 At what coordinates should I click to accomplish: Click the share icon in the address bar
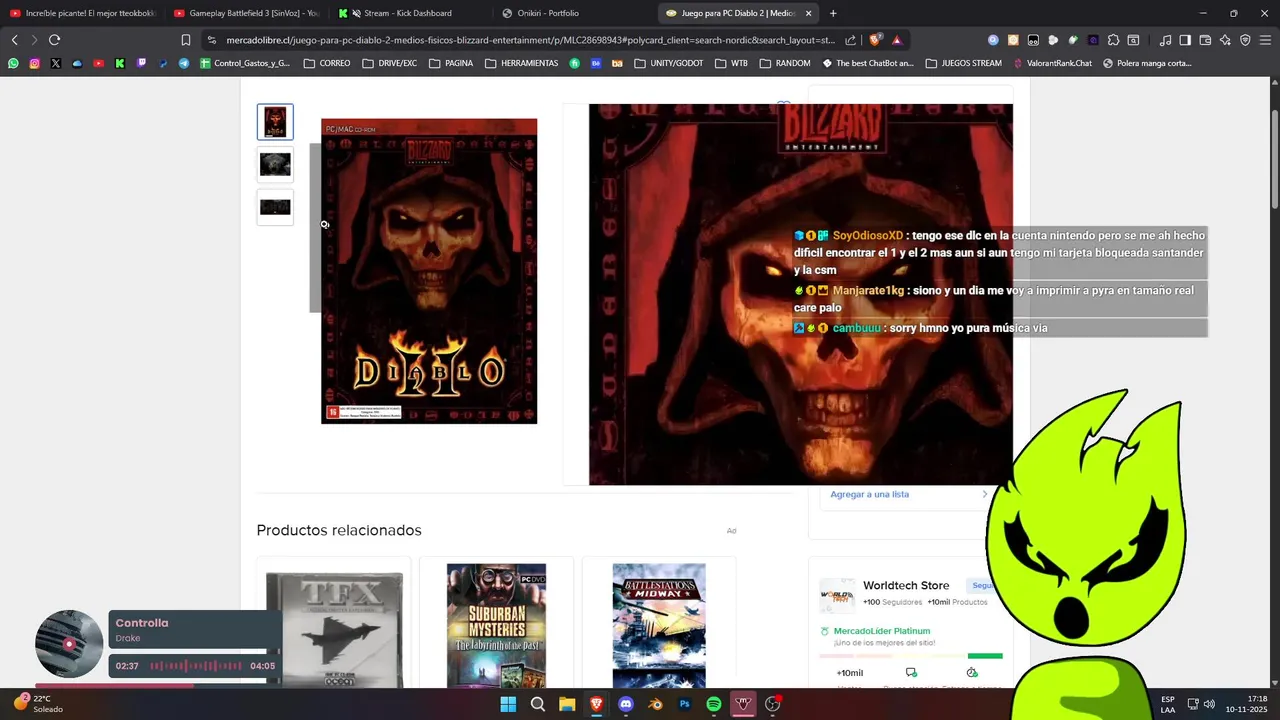click(x=850, y=40)
